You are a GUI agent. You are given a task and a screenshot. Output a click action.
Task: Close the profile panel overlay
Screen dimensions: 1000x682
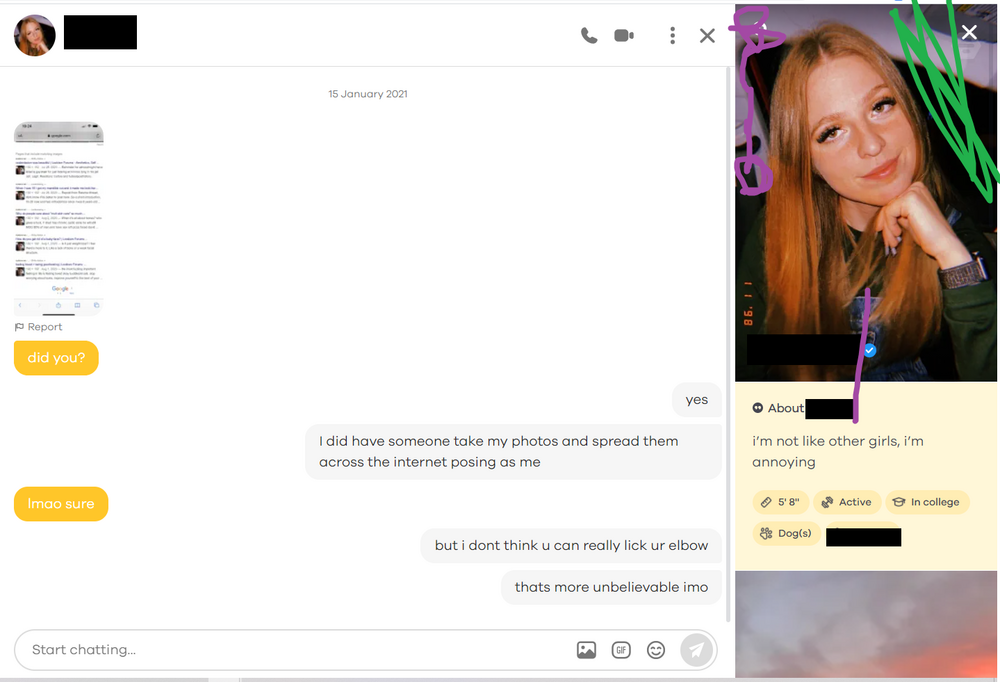(x=969, y=32)
